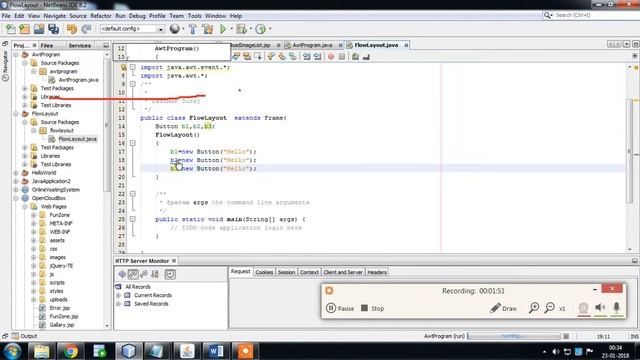
Task: Click the Windows Start button
Action: click(13, 351)
